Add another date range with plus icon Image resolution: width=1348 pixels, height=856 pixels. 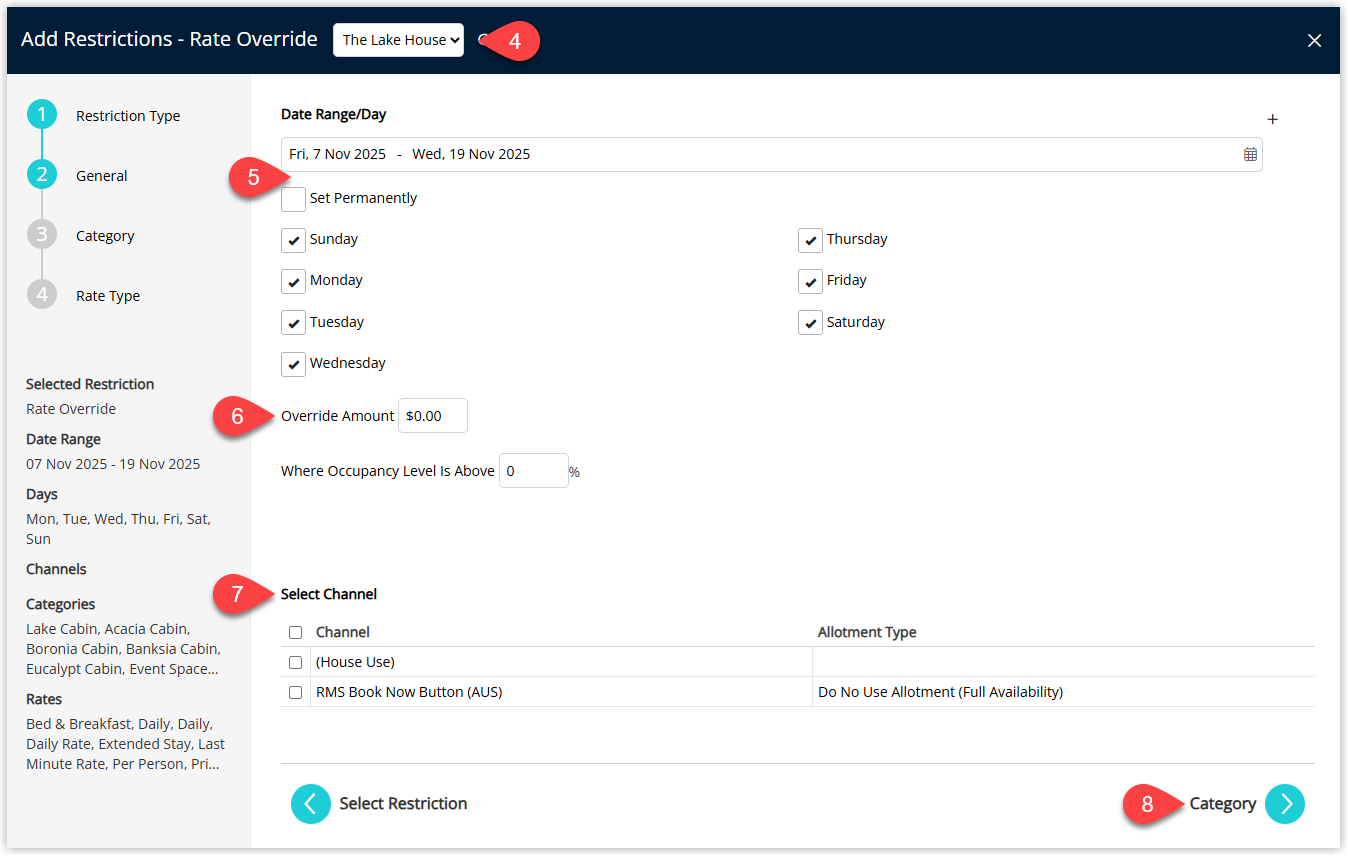[1272, 119]
